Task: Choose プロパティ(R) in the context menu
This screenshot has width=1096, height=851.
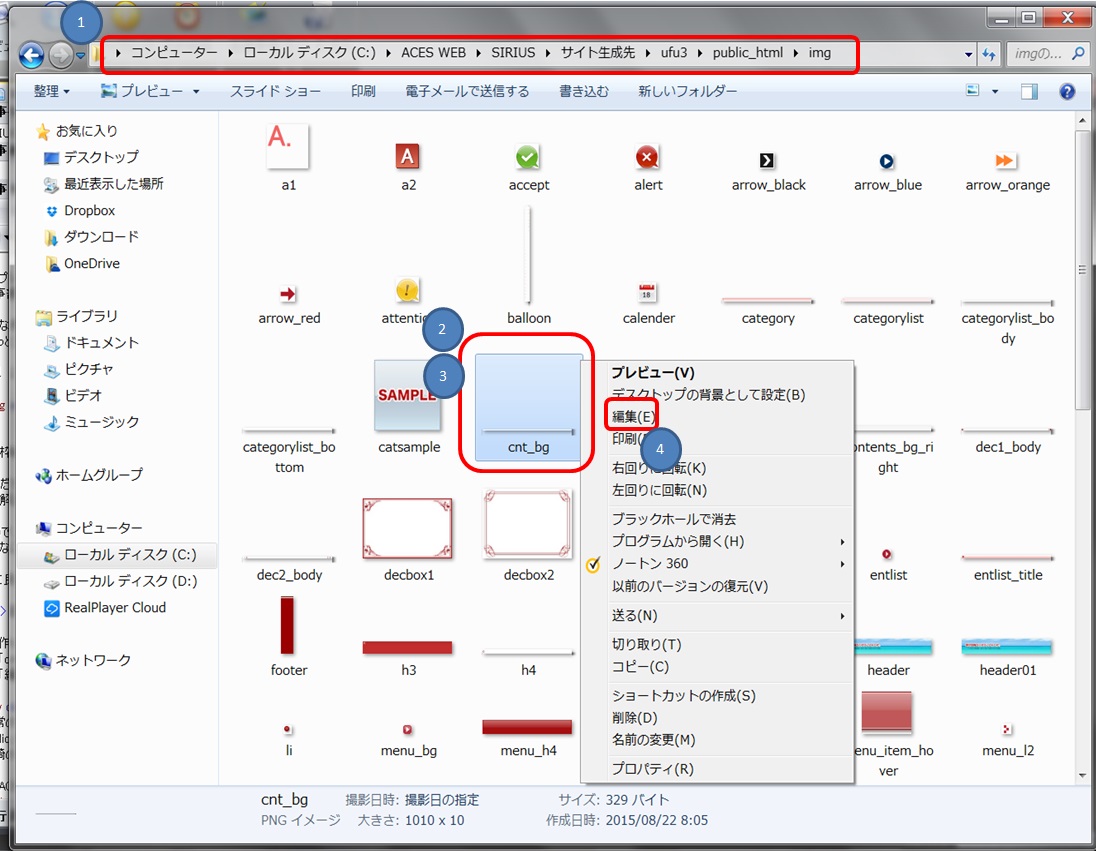Action: (652, 769)
